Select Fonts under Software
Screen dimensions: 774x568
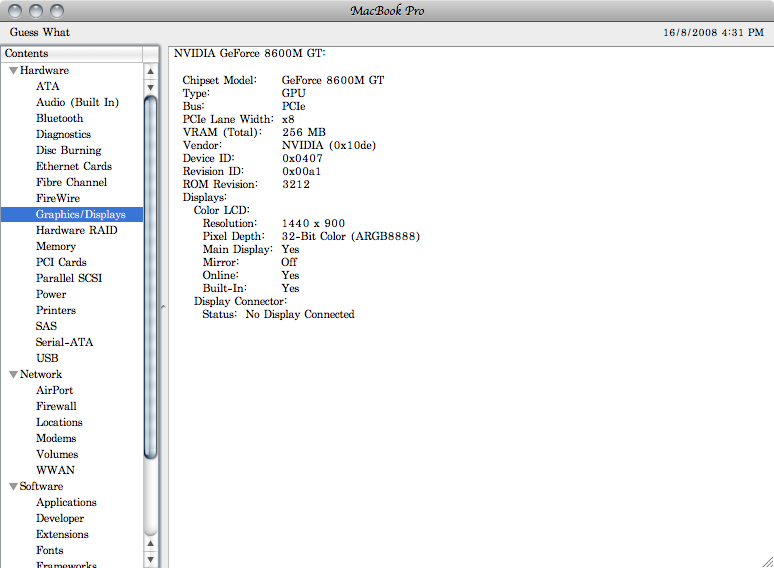(x=50, y=550)
